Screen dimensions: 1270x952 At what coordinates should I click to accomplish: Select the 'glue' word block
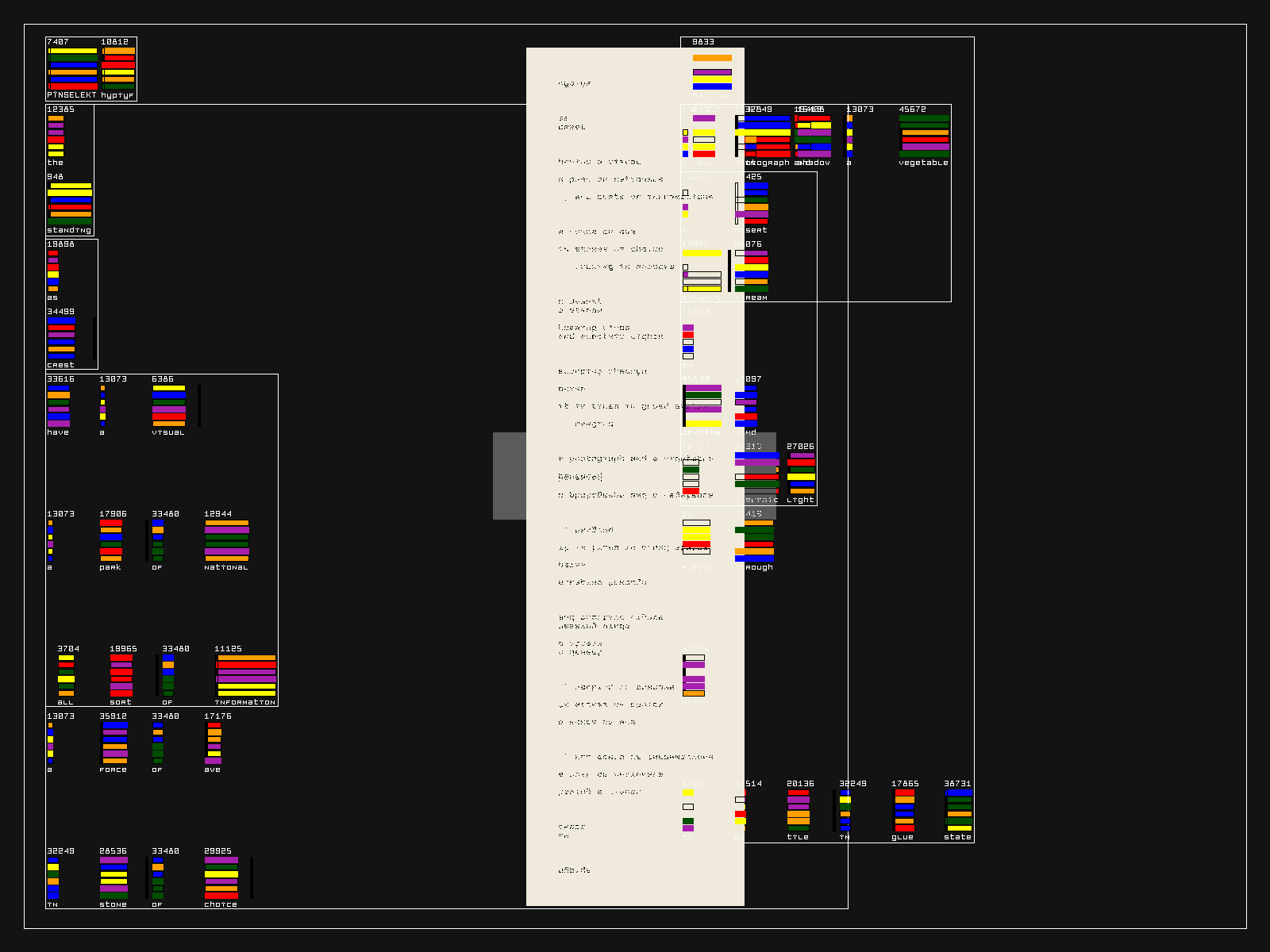904,811
